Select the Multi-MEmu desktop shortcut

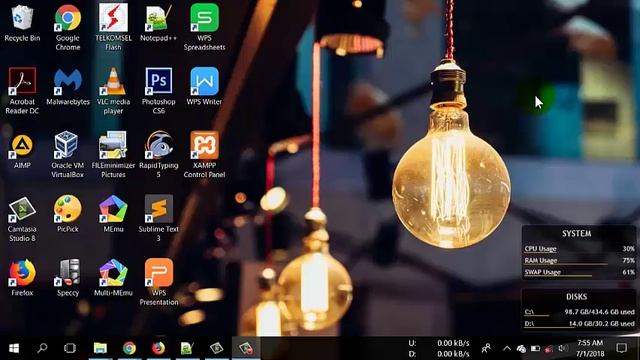(113, 278)
